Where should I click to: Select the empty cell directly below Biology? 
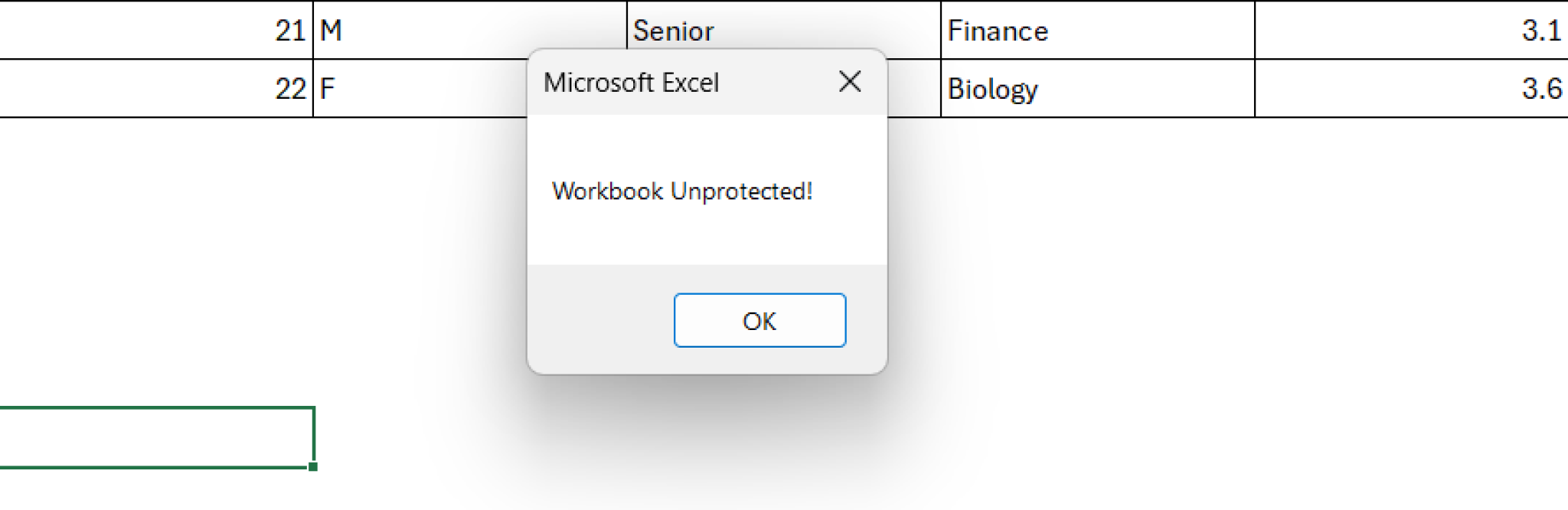1096,147
